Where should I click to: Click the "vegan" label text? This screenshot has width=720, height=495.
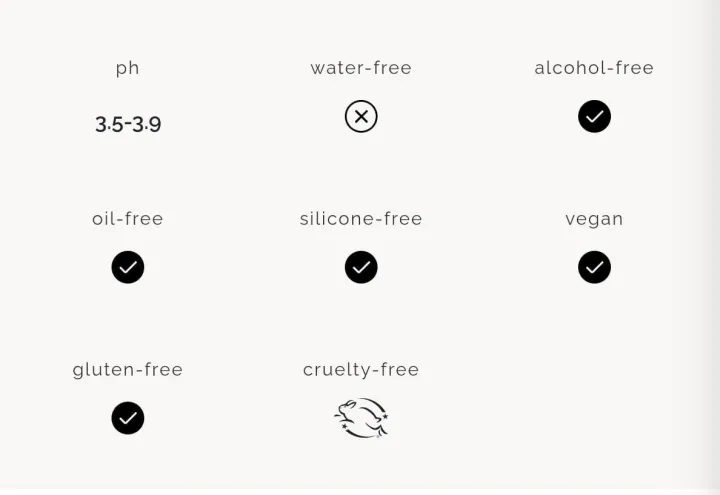pos(594,219)
